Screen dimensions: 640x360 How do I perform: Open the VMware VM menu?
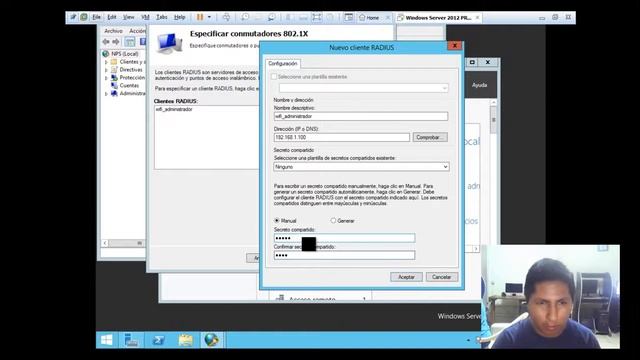[145, 17]
